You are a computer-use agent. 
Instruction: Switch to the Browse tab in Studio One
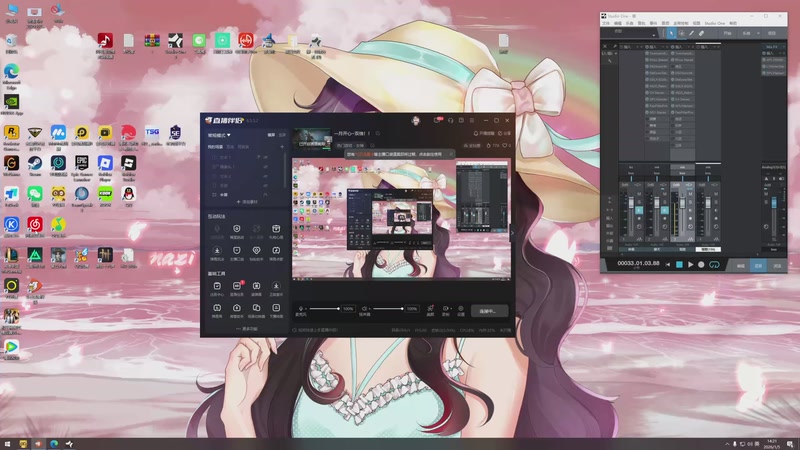(x=777, y=265)
